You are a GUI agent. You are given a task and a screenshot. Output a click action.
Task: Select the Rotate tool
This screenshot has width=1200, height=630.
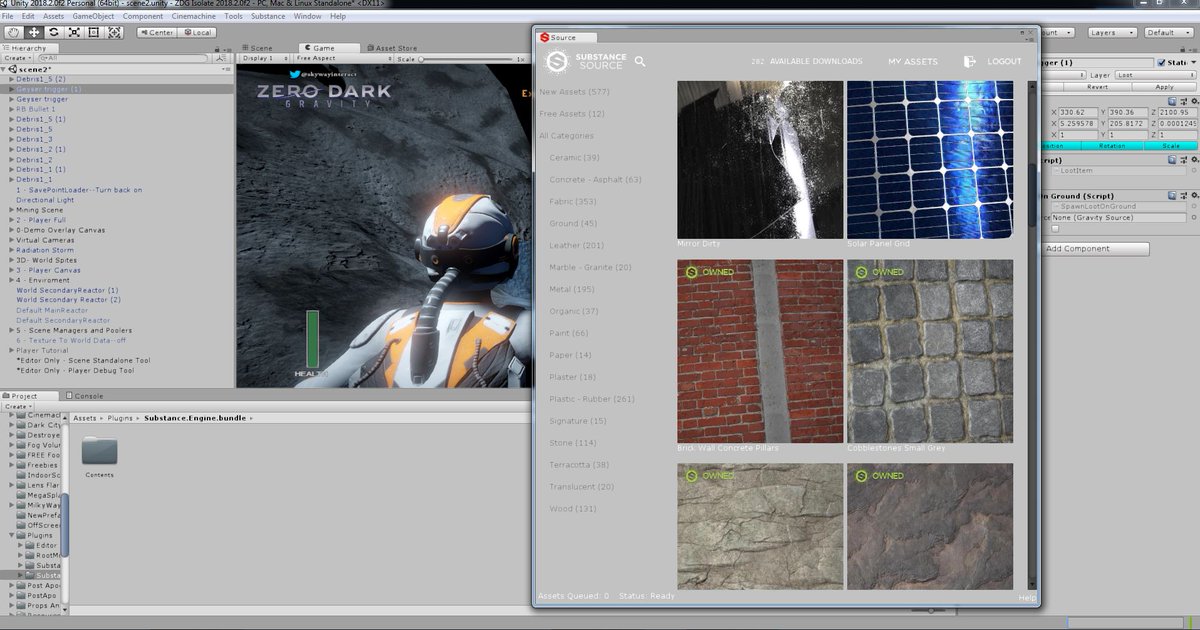[54, 32]
